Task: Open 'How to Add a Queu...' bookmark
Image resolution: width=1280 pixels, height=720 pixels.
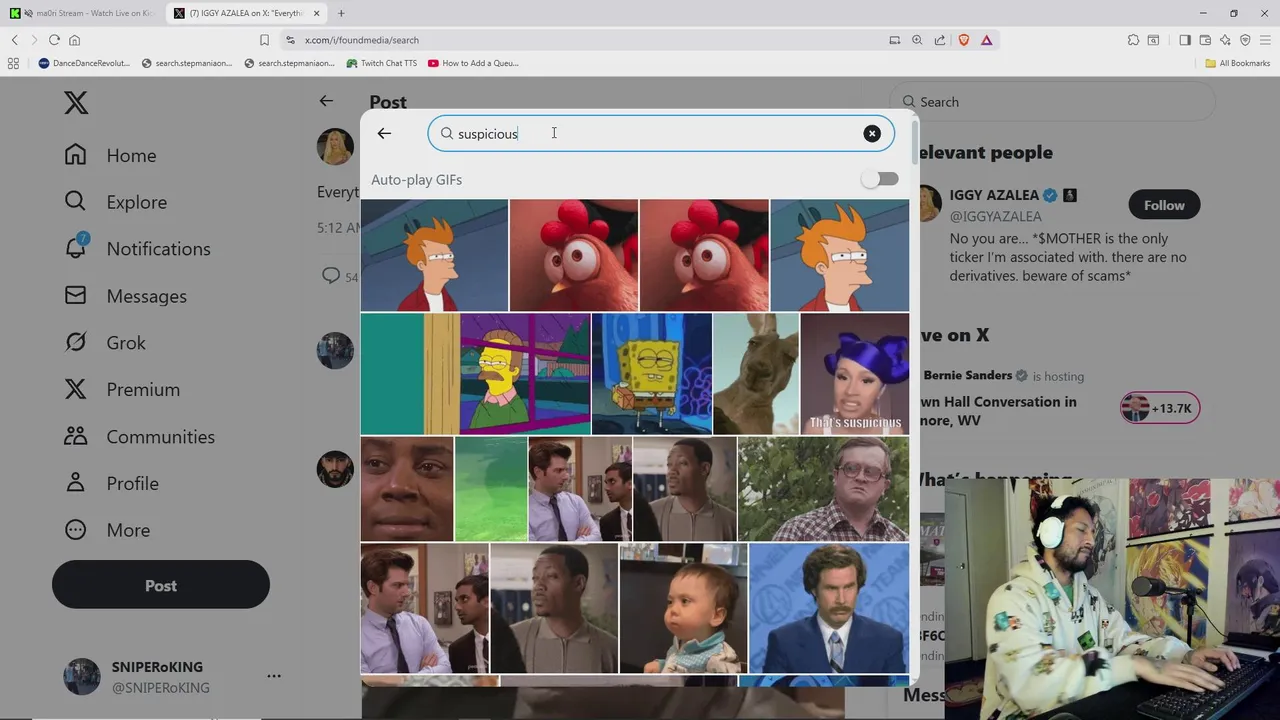Action: (473, 63)
